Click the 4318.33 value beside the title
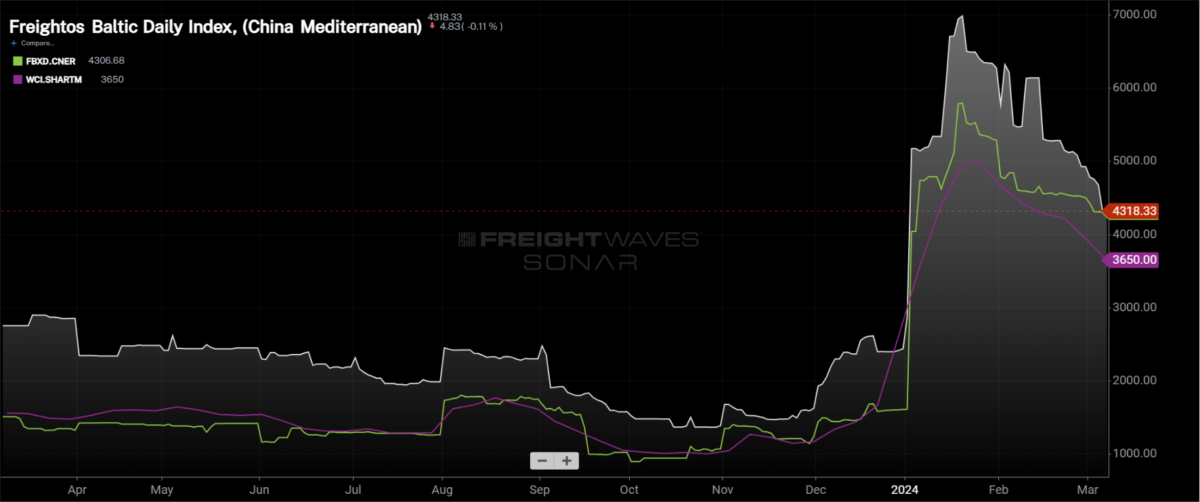 pyautogui.click(x=444, y=17)
